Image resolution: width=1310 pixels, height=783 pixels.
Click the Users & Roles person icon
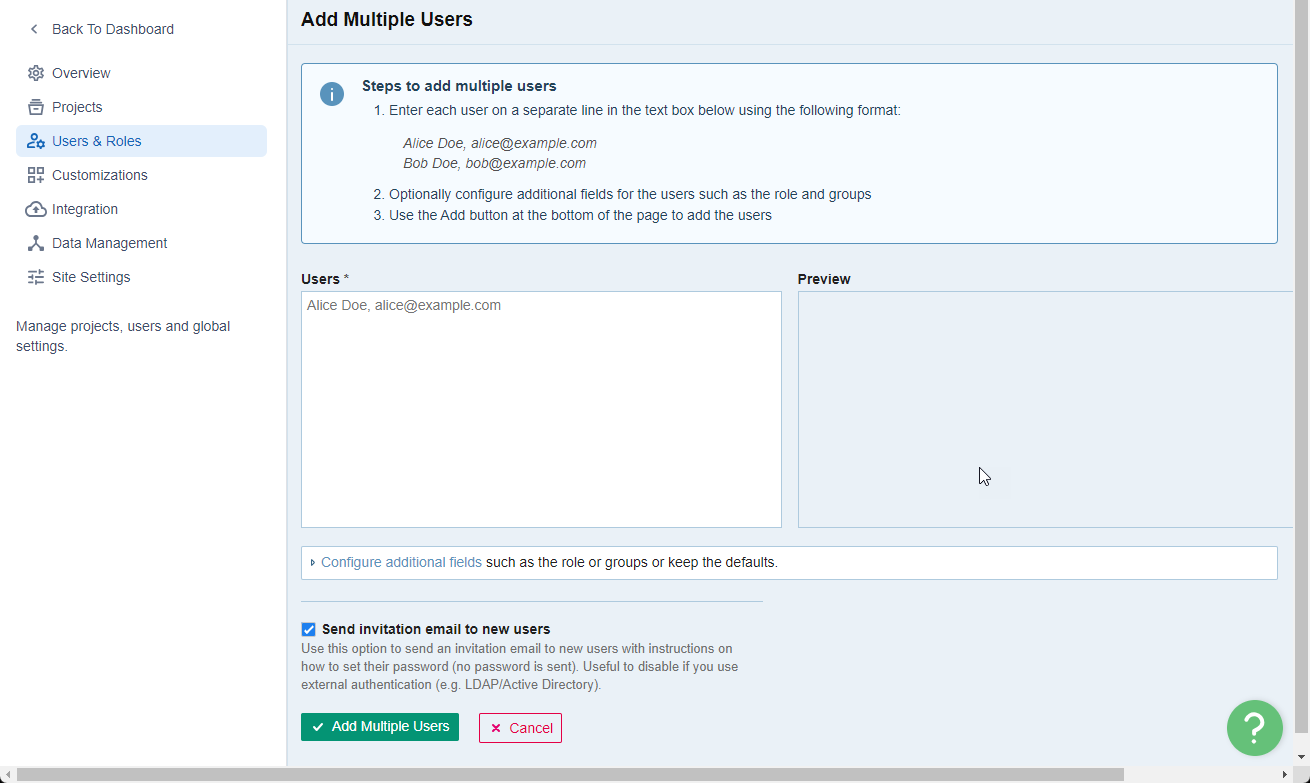pos(36,141)
